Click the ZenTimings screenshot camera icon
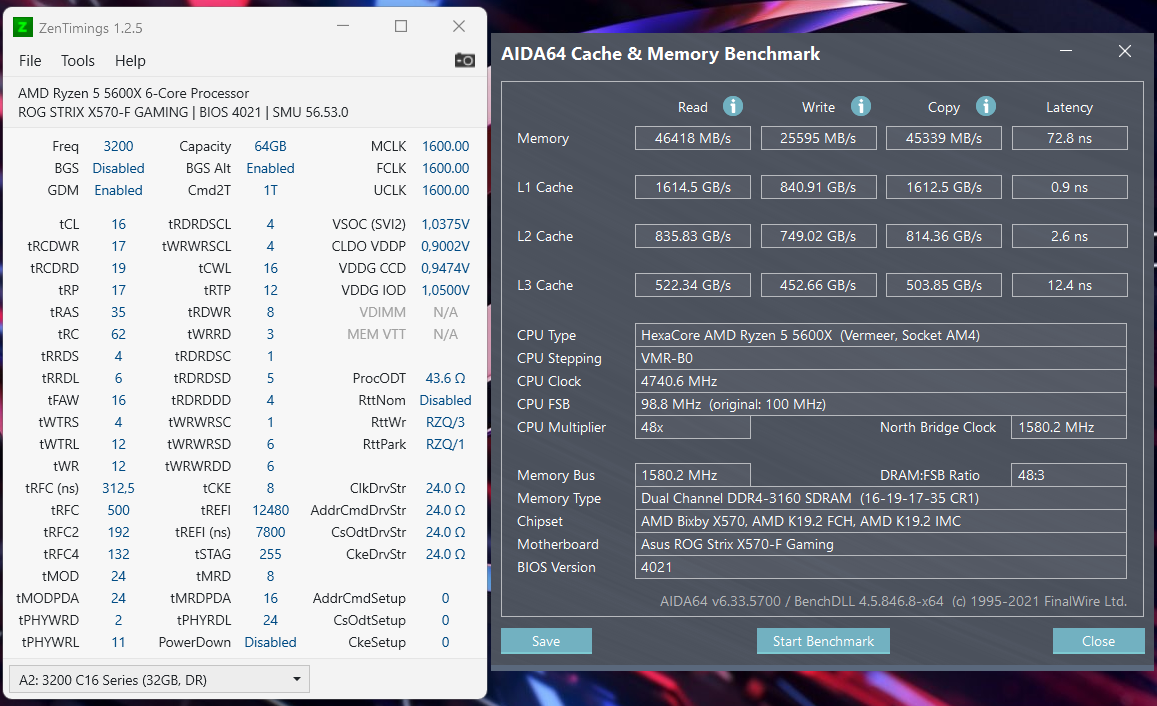 click(x=464, y=60)
